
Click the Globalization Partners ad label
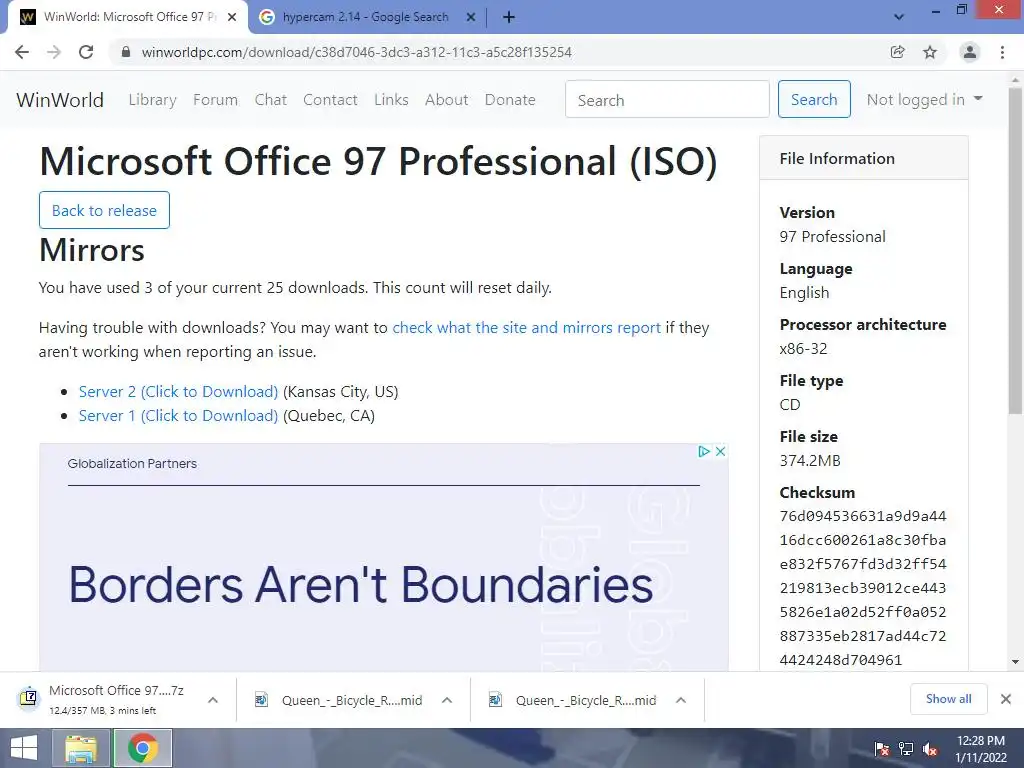(132, 464)
